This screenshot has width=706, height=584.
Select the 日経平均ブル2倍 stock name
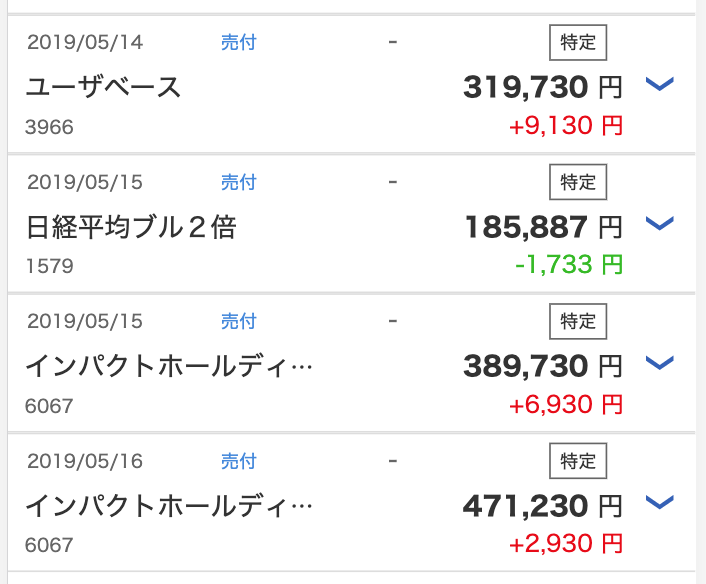click(x=131, y=226)
